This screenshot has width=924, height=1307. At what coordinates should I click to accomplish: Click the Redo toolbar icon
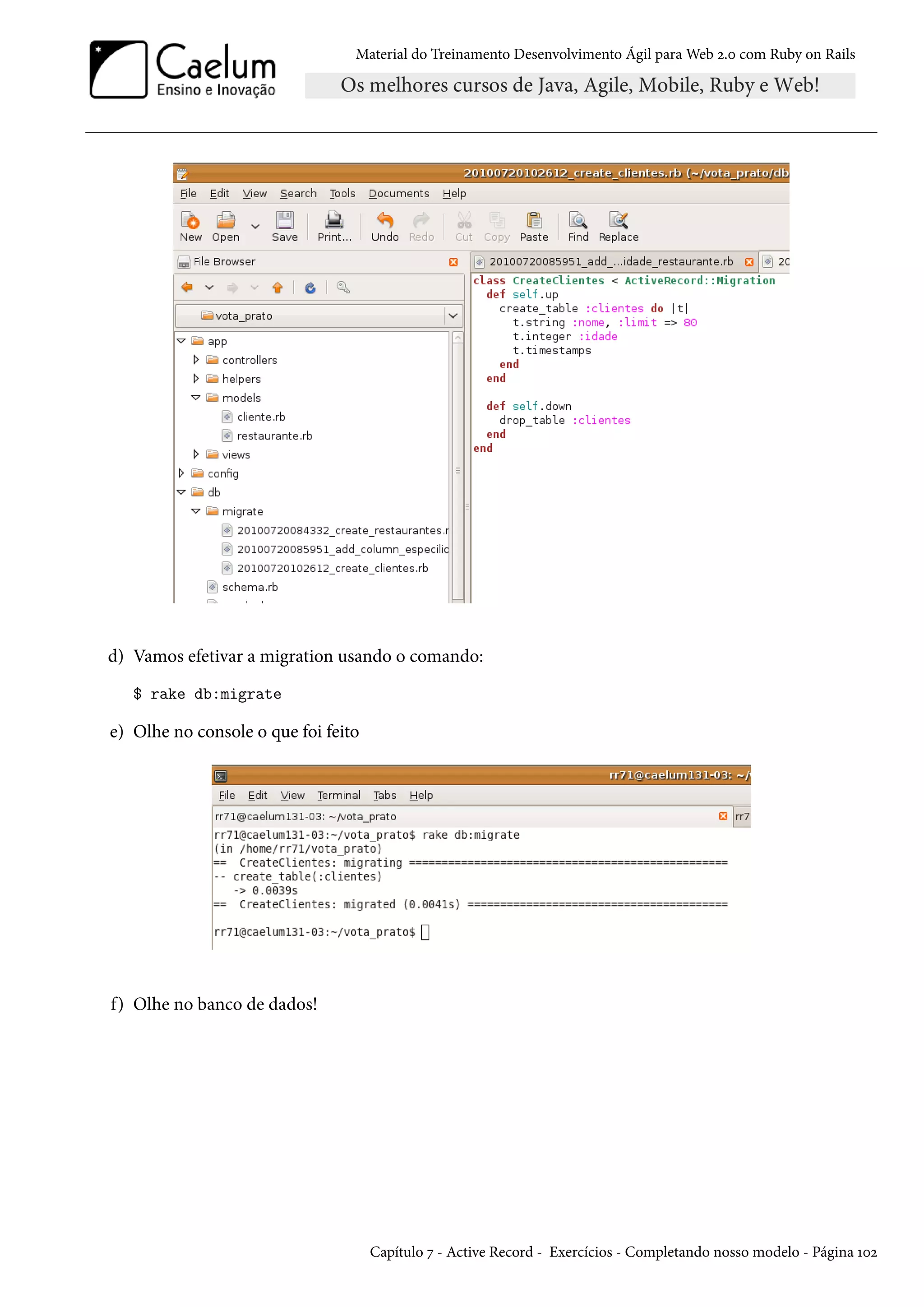(421, 220)
